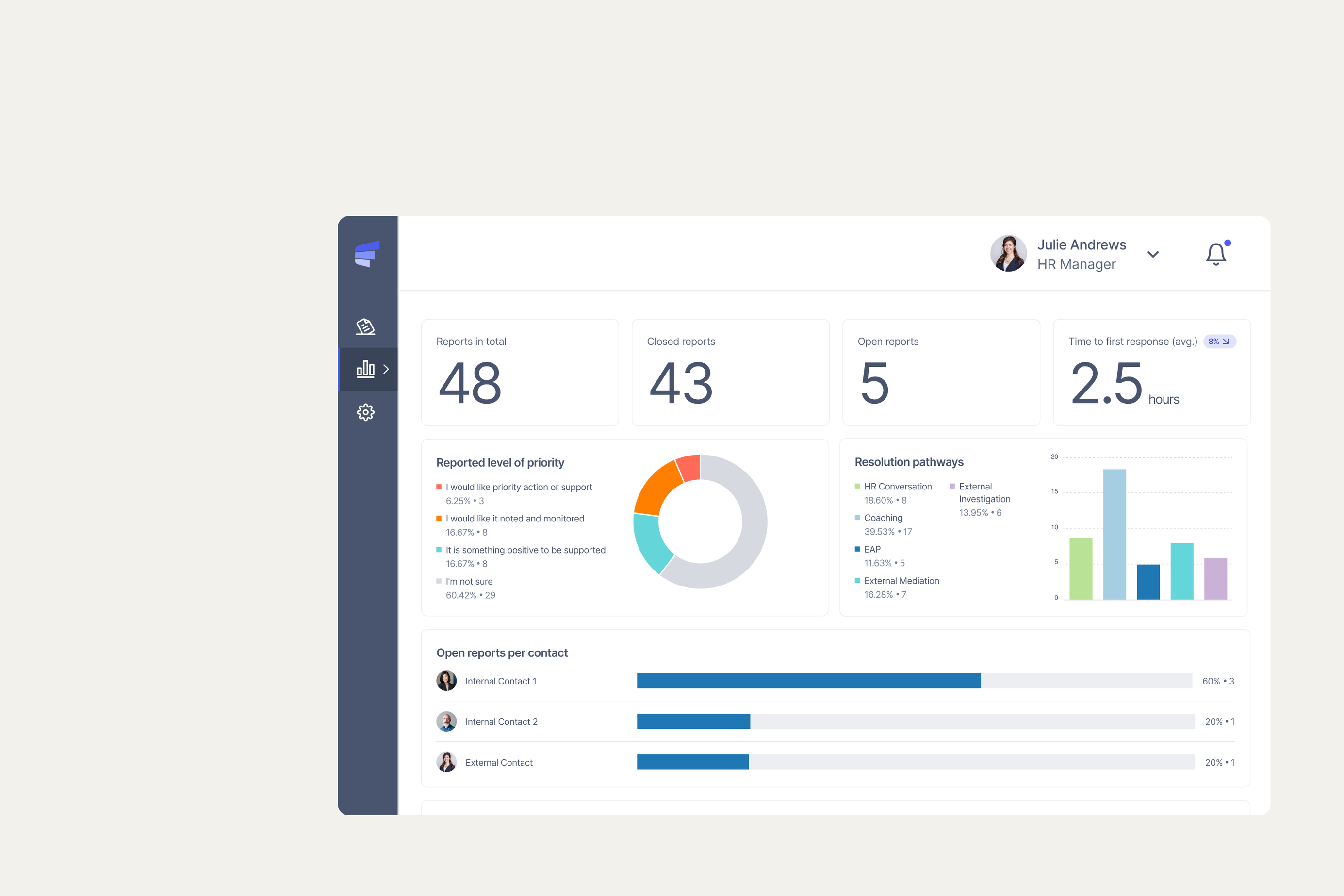Open the settings gear in sidebar
Image resolution: width=1344 pixels, height=896 pixels.
(366, 412)
